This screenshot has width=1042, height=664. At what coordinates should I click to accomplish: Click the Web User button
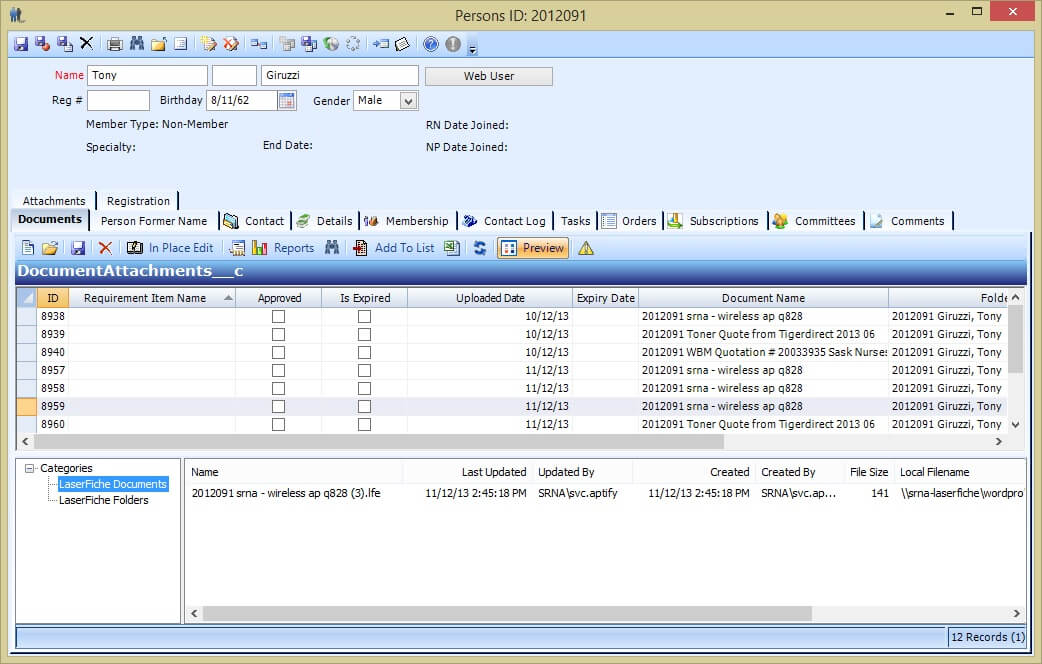point(489,76)
